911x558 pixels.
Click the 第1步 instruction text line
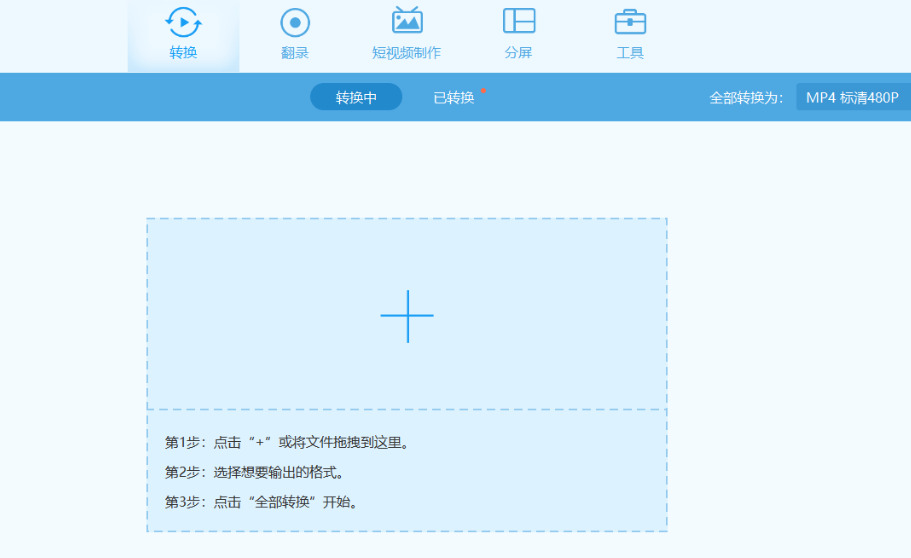tap(288, 442)
